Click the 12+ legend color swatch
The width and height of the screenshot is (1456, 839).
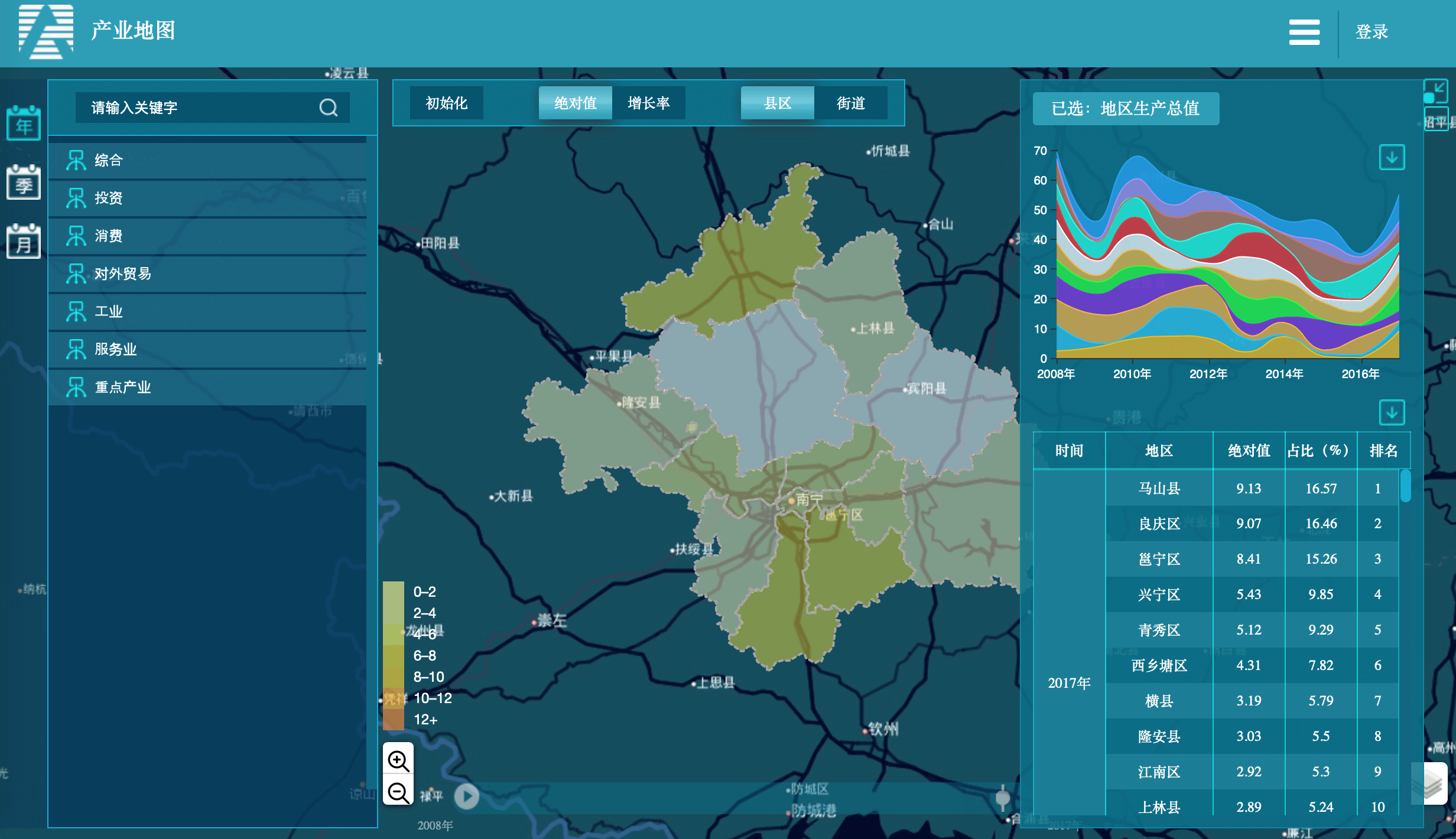(394, 720)
